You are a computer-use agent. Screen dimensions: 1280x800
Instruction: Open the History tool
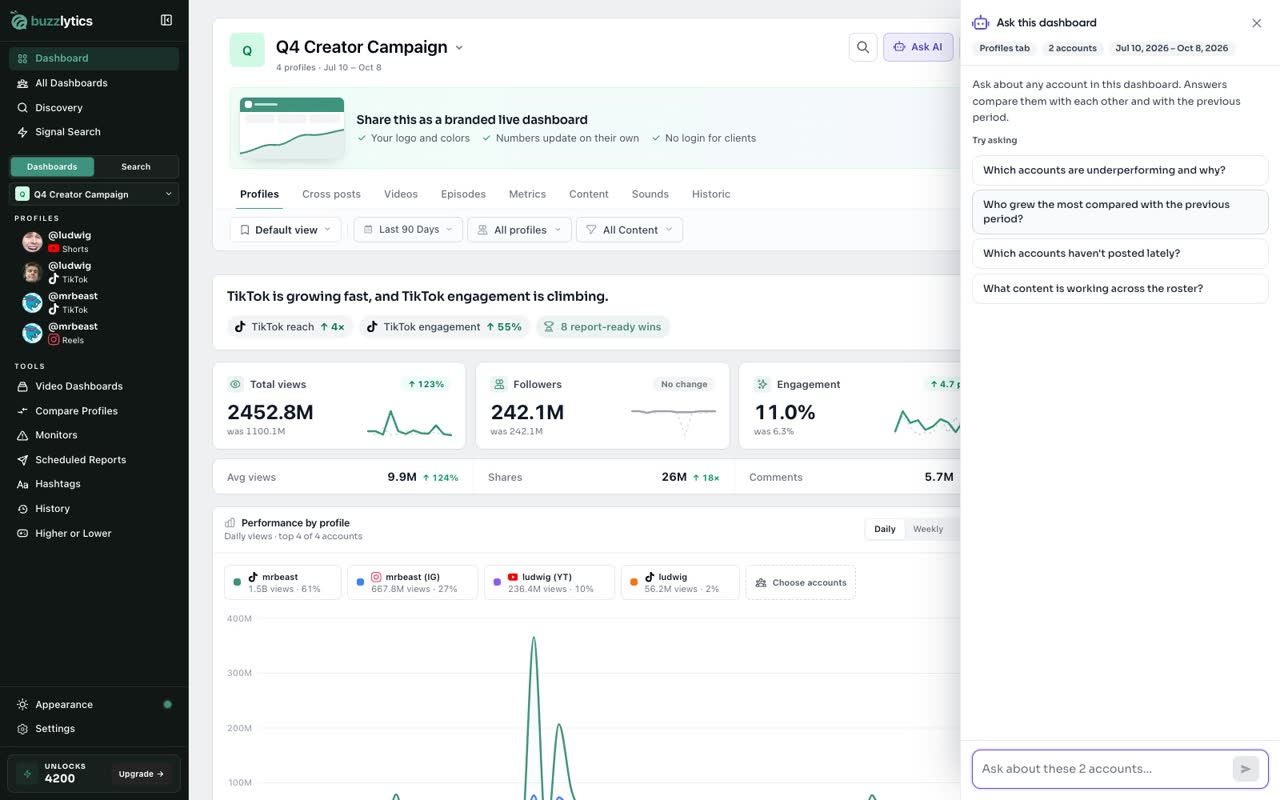[94, 509]
